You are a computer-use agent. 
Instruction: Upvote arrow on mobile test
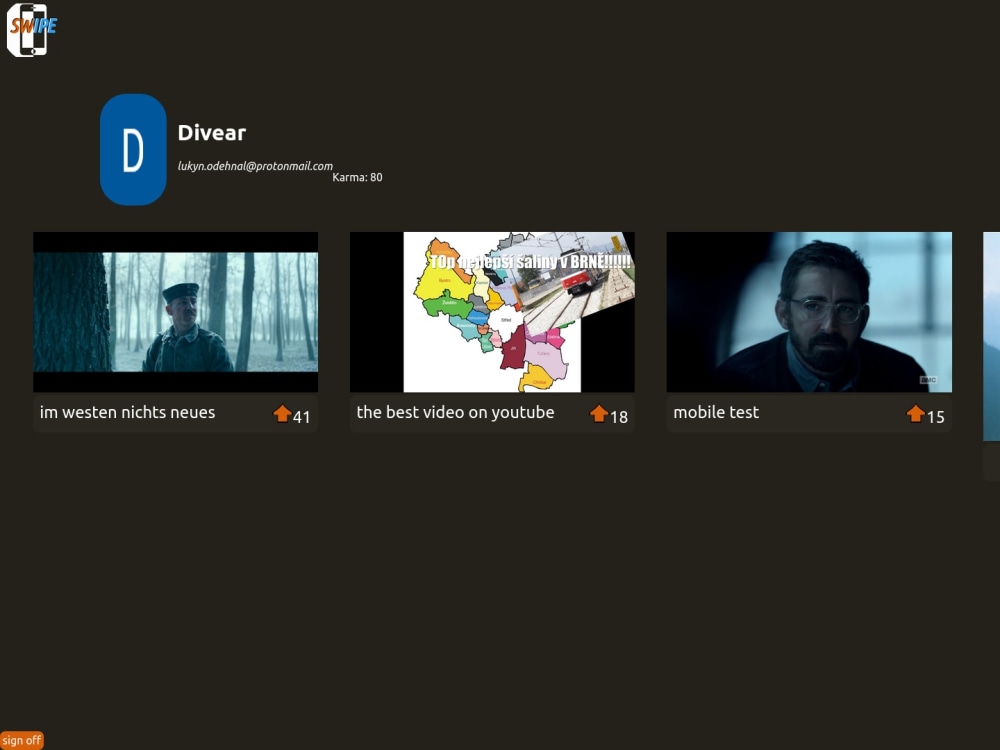(915, 414)
